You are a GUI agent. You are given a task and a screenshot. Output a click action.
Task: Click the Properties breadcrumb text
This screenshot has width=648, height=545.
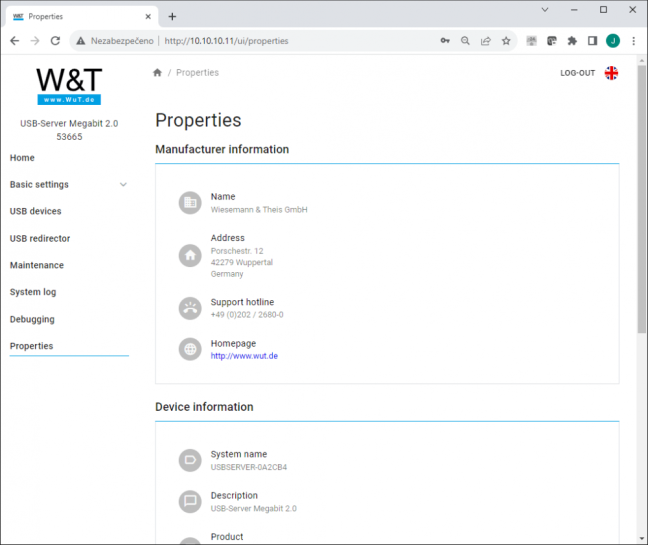[x=198, y=73]
